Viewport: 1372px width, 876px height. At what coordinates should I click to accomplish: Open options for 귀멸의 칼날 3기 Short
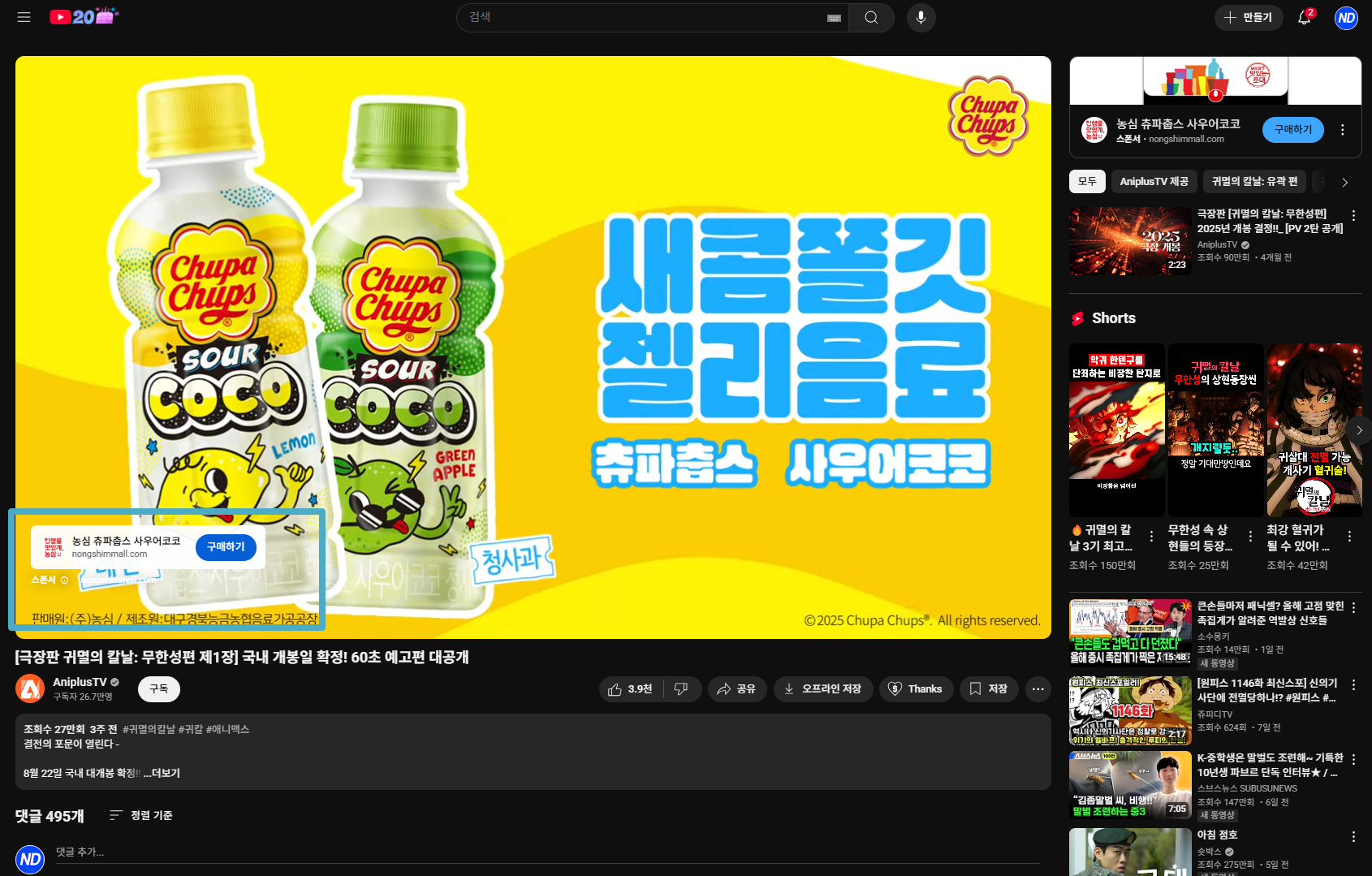pyautogui.click(x=1151, y=537)
